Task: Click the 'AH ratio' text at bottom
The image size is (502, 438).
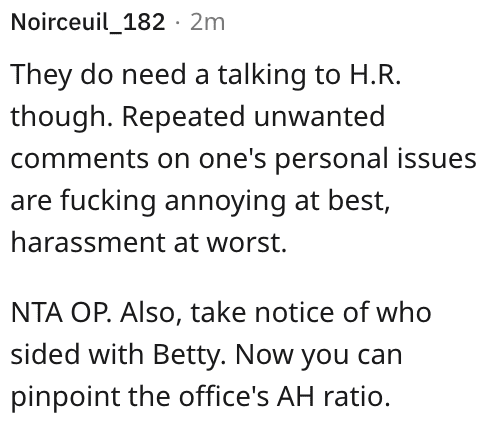Action: tap(333, 396)
